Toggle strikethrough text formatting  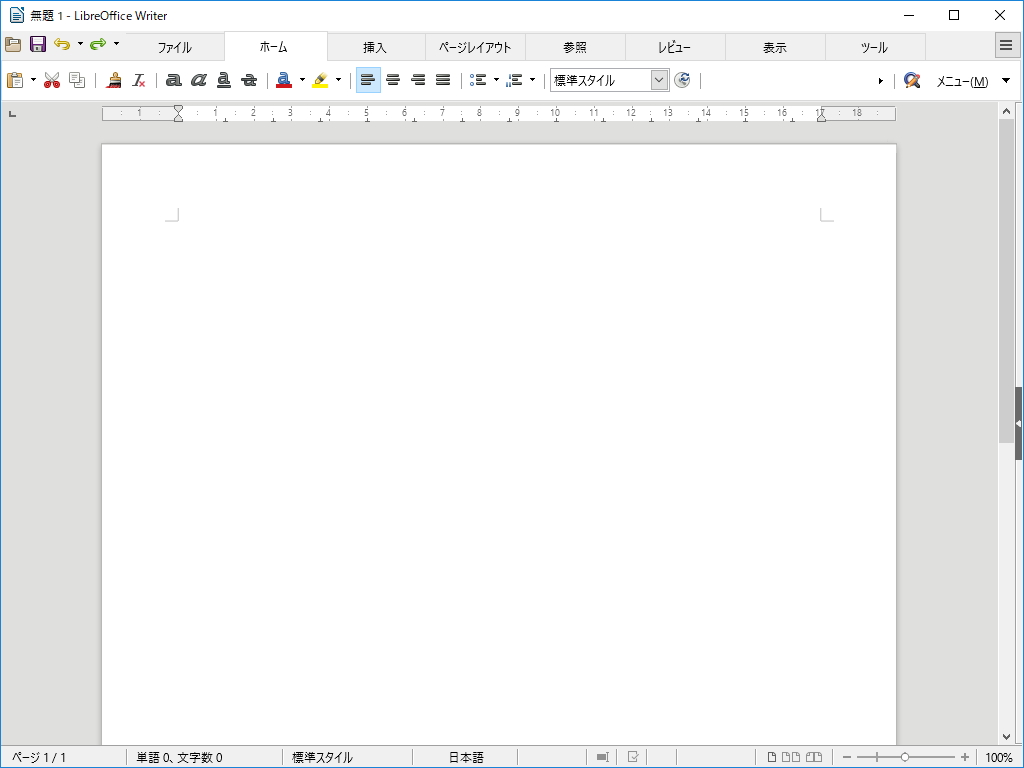(249, 80)
